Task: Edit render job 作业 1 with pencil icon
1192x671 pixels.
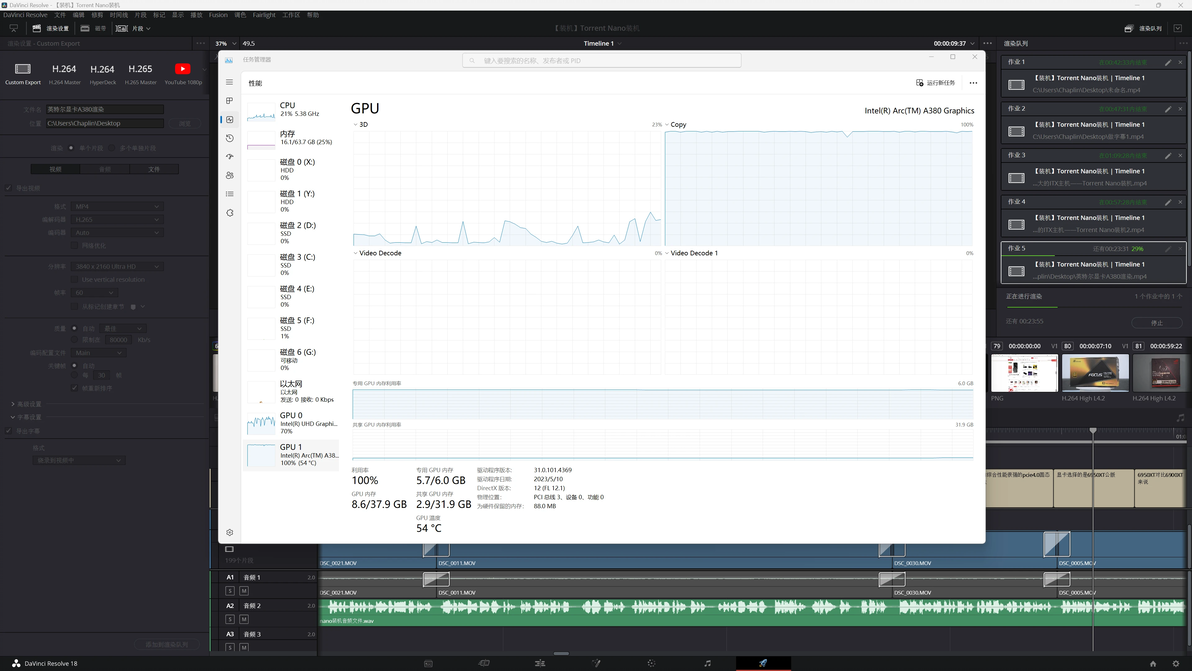Action: point(1168,62)
